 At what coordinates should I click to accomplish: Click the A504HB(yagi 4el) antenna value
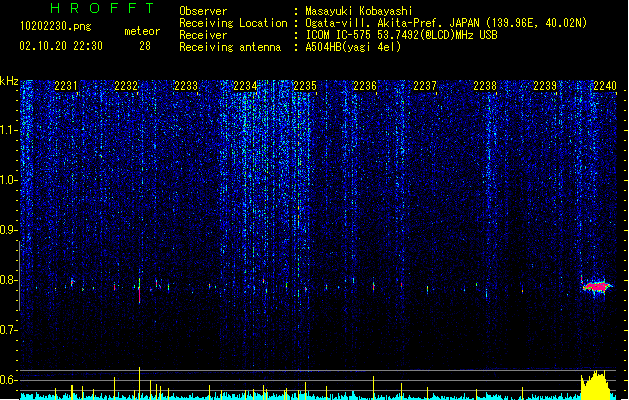click(x=353, y=47)
